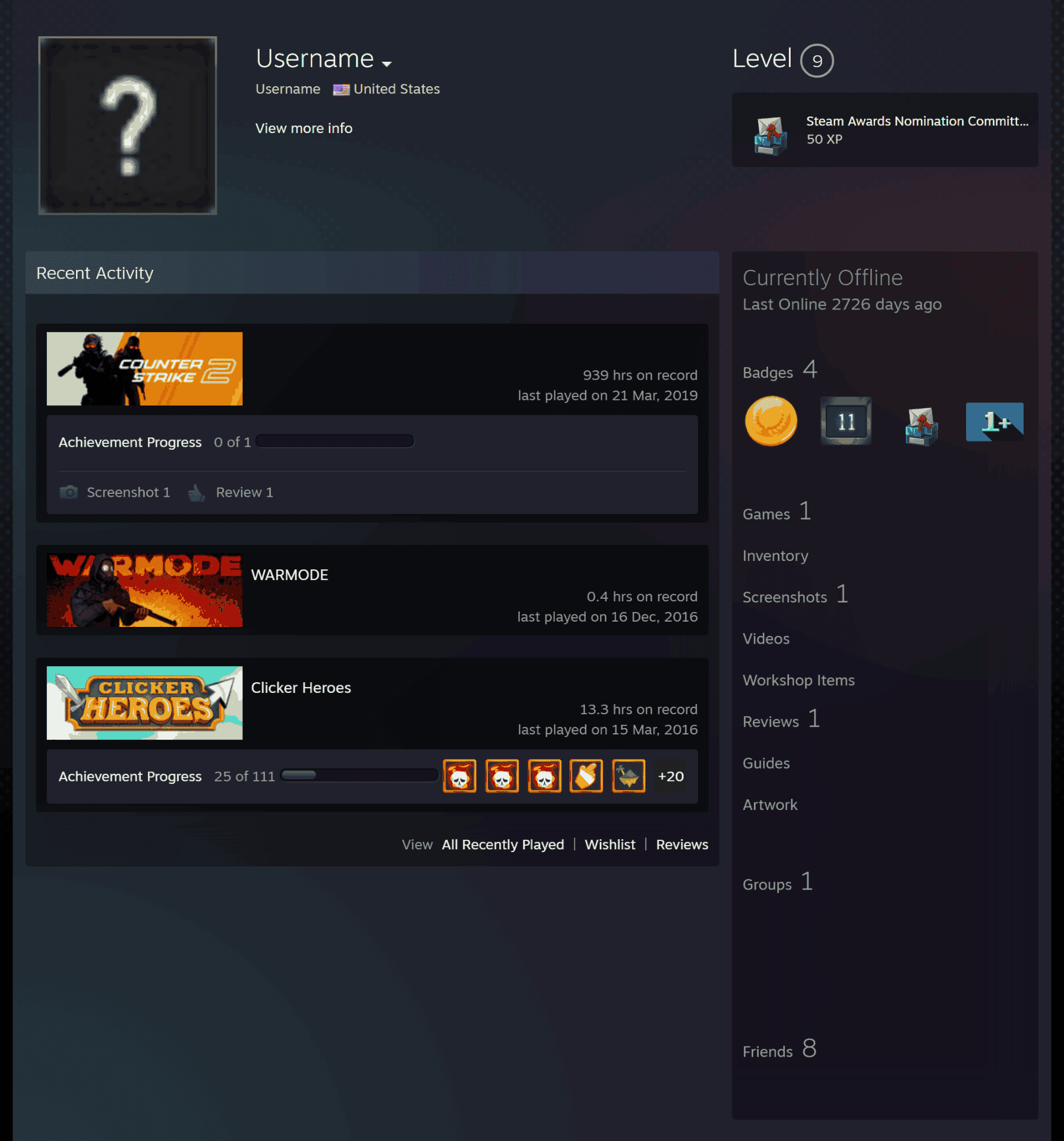This screenshot has height=1141, width=1064.
Task: Click the floating island achievement icon
Action: 629,776
